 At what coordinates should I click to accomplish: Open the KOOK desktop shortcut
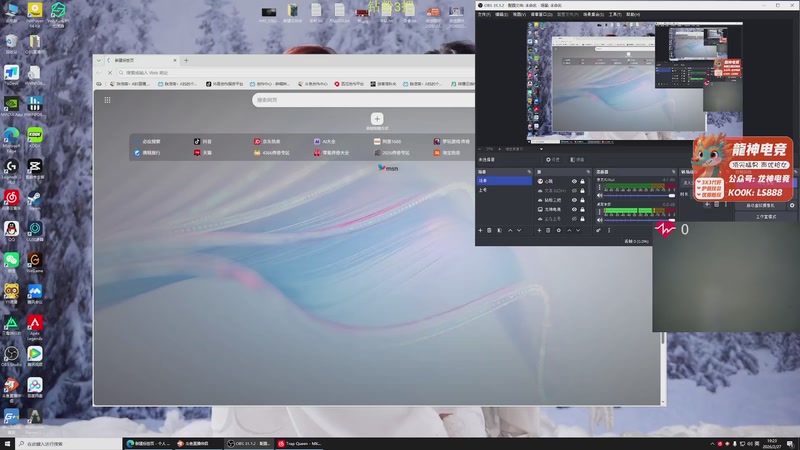pyautogui.click(x=35, y=135)
